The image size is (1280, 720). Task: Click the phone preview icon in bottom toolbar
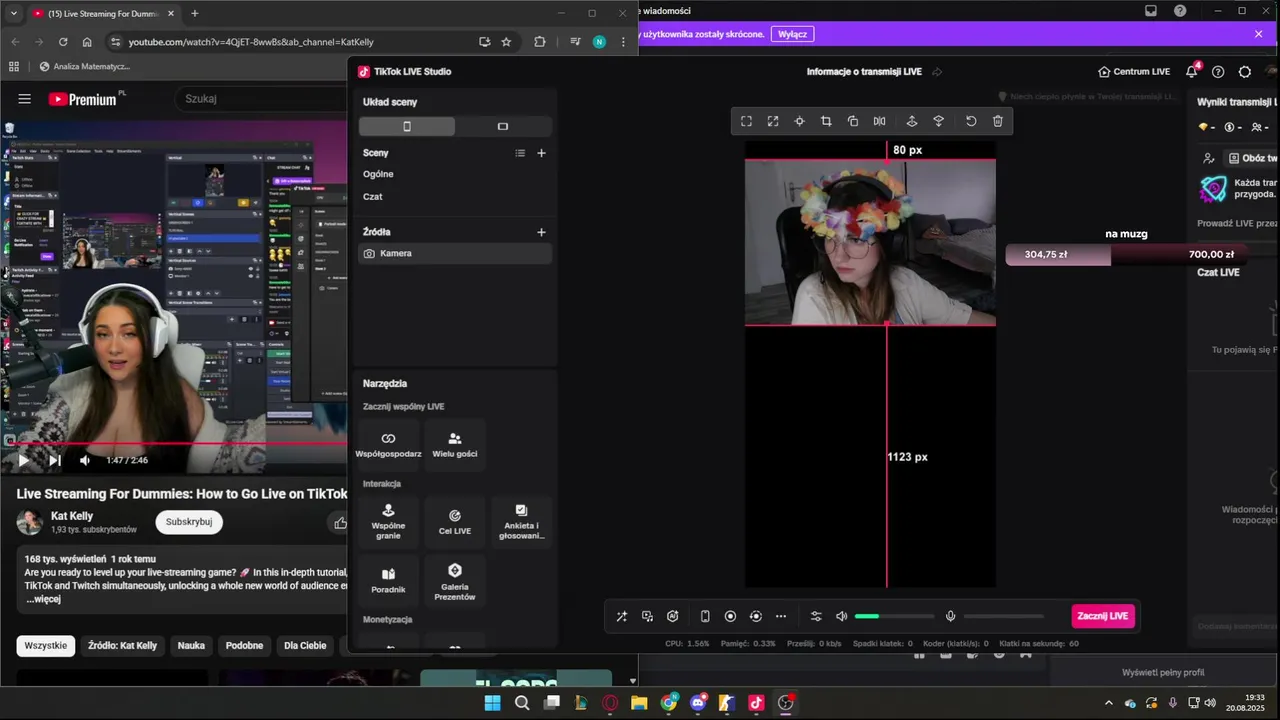[705, 616]
